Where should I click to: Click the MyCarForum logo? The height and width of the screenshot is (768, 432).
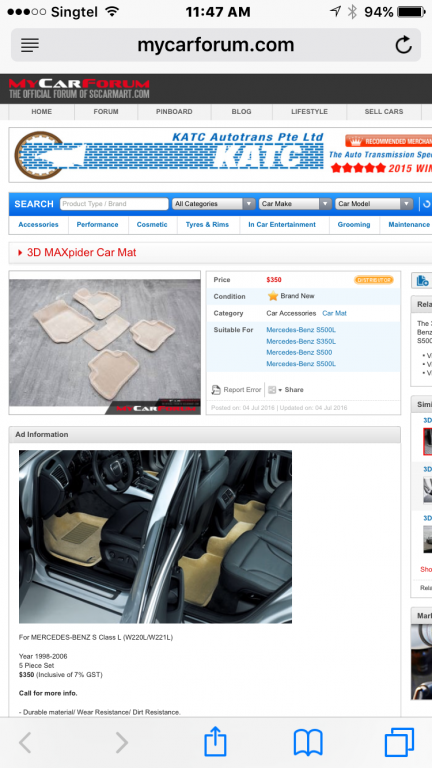coord(79,89)
